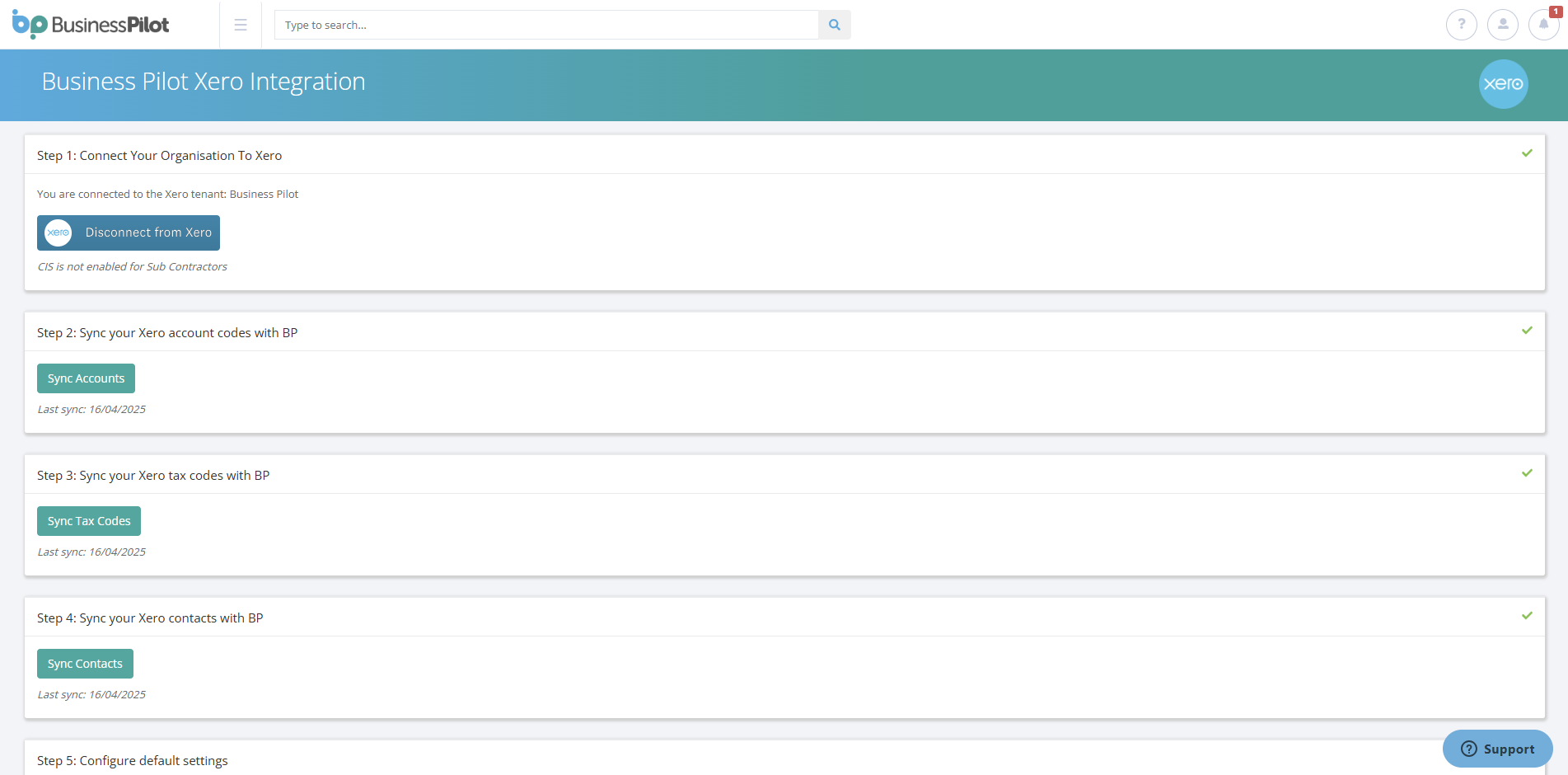
Task: Click inside the search field
Action: (544, 25)
